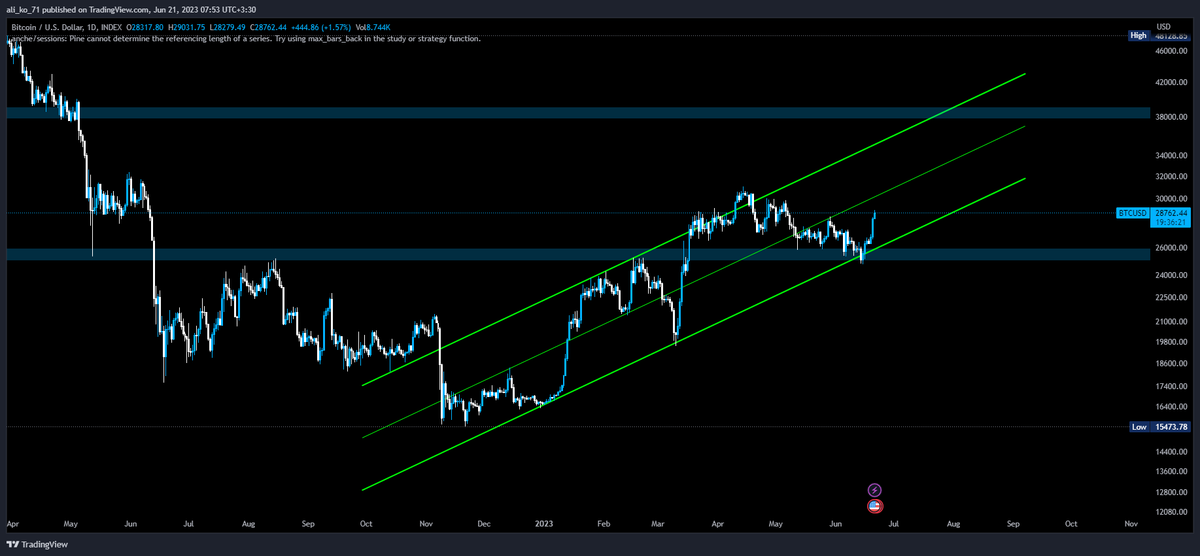Click the current price 28762.44 axis label
This screenshot has height=556, width=1200.
pyautogui.click(x=1171, y=213)
